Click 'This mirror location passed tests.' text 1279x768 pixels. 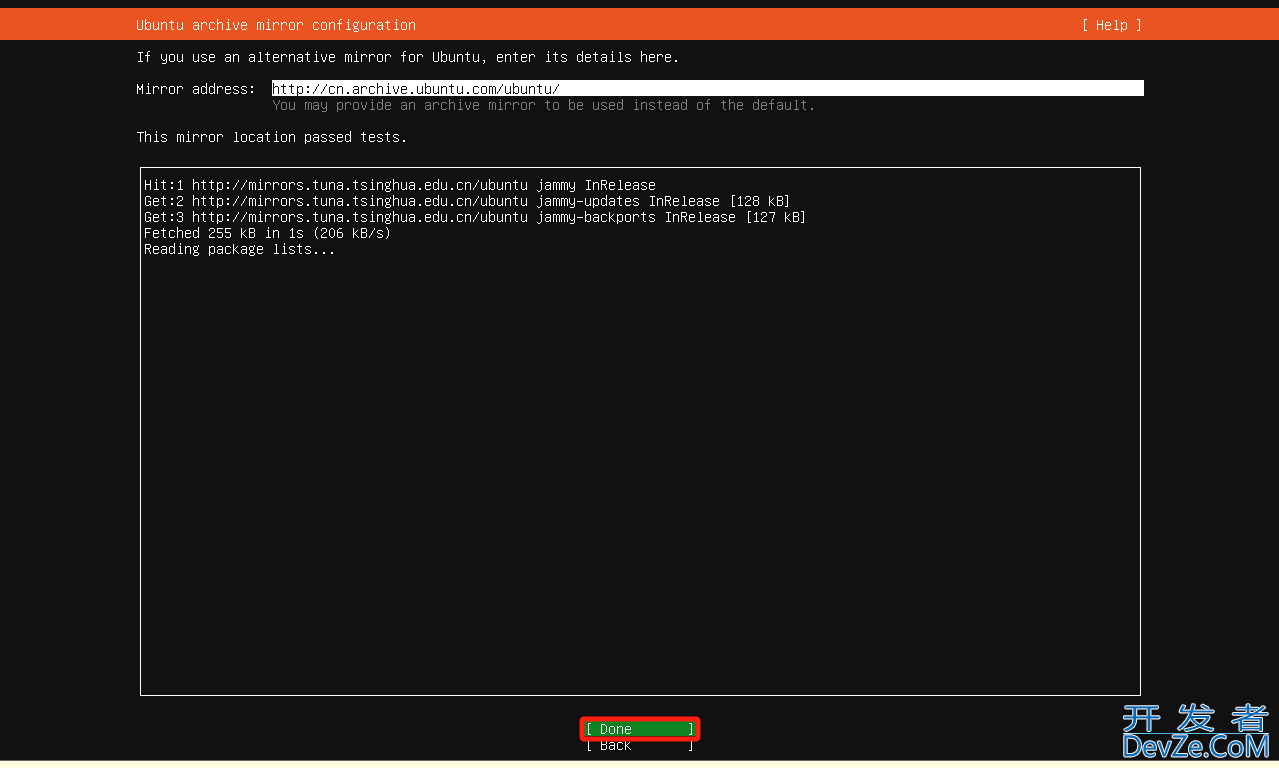click(x=272, y=137)
